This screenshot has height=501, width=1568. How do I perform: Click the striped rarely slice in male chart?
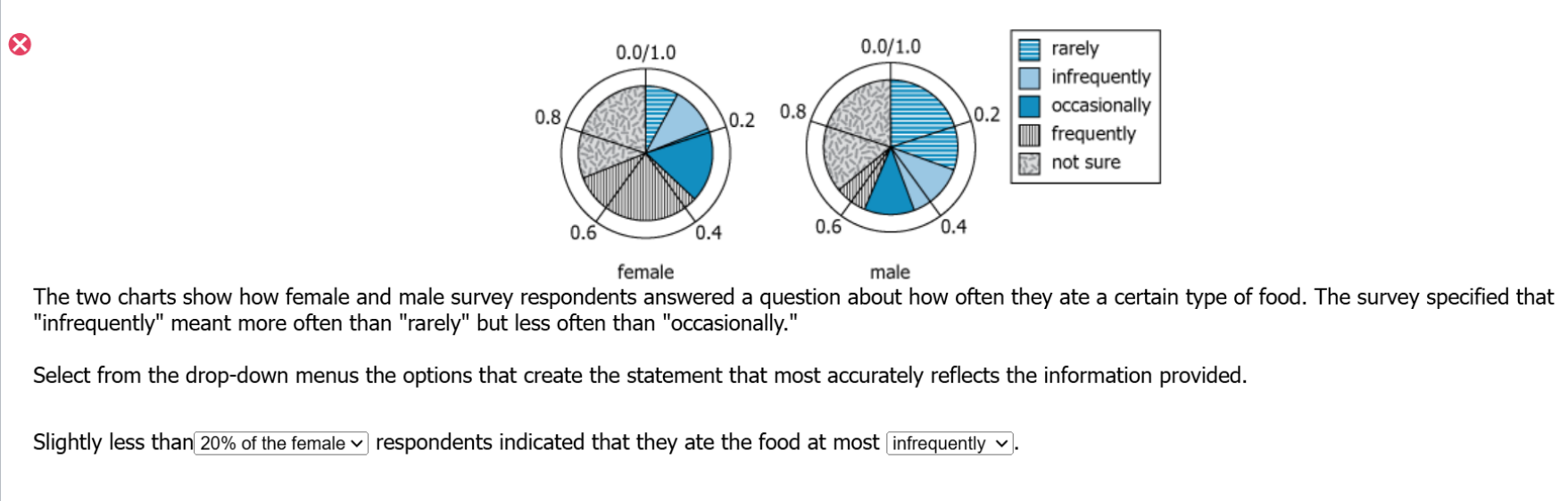pyautogui.click(x=924, y=121)
